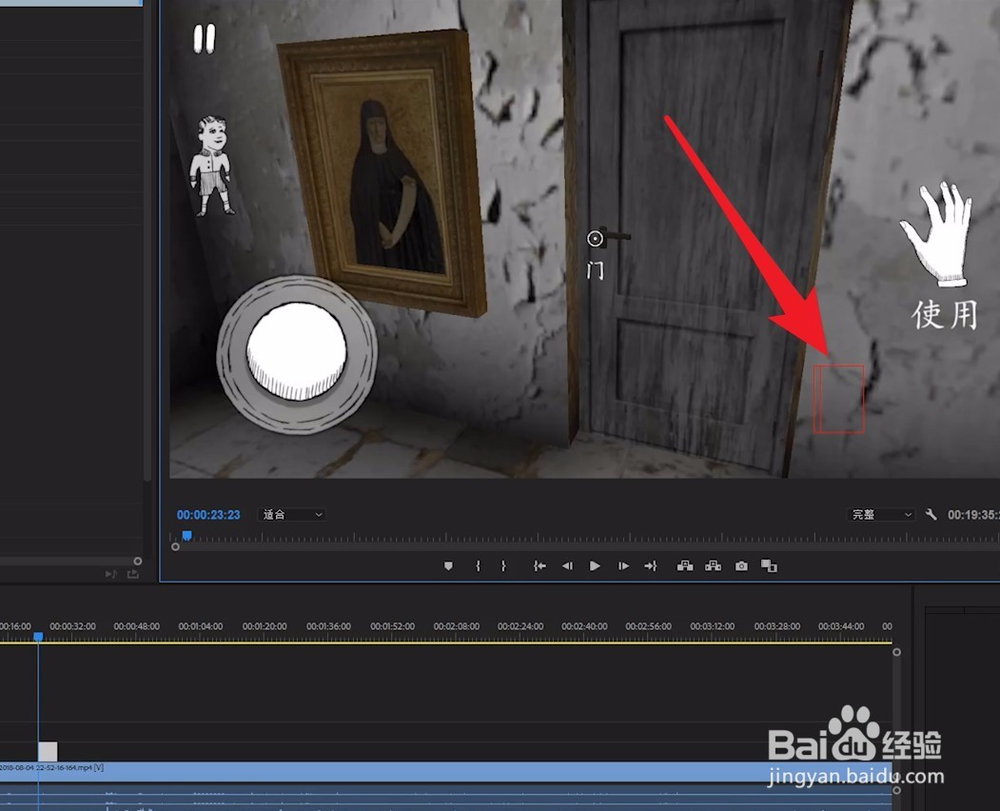Click the program monitor zoom scroll handle
The image size is (1000, 811).
(x=175, y=546)
